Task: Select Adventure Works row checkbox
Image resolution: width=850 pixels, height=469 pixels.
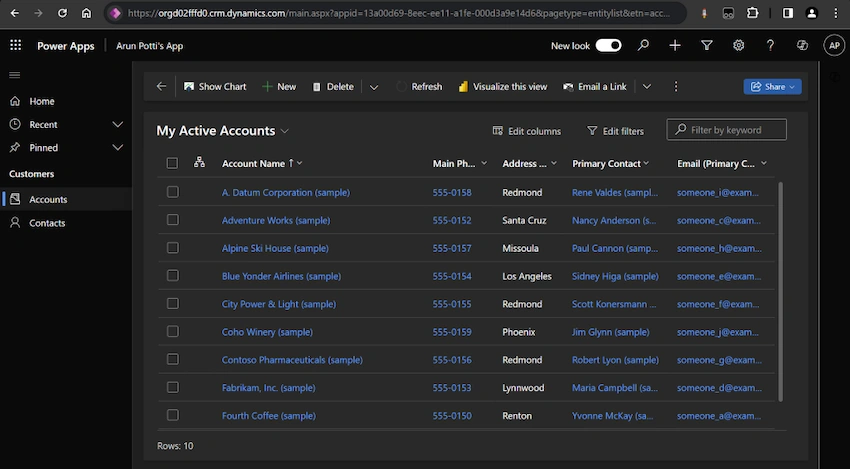Action: click(x=172, y=220)
